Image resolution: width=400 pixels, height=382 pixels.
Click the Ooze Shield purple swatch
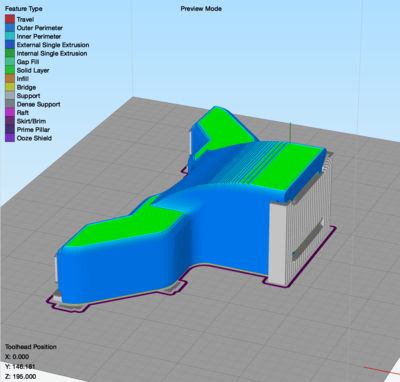(10, 138)
